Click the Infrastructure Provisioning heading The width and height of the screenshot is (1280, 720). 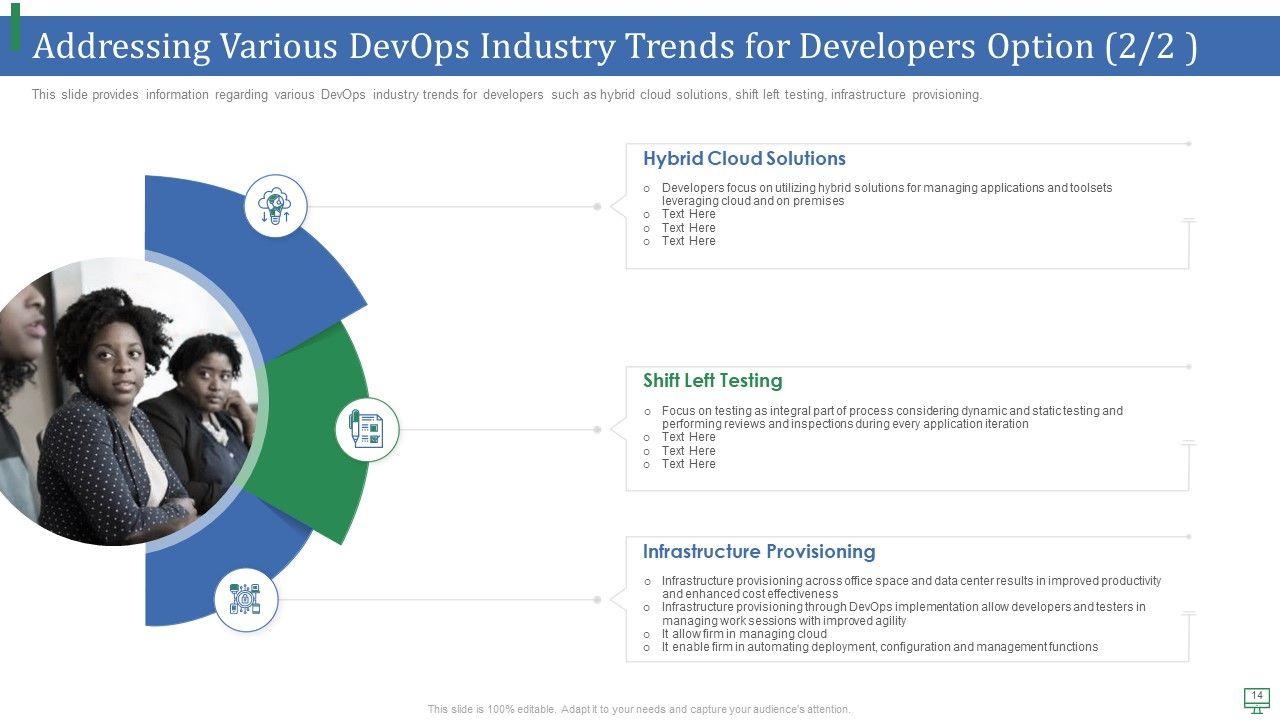tap(758, 552)
